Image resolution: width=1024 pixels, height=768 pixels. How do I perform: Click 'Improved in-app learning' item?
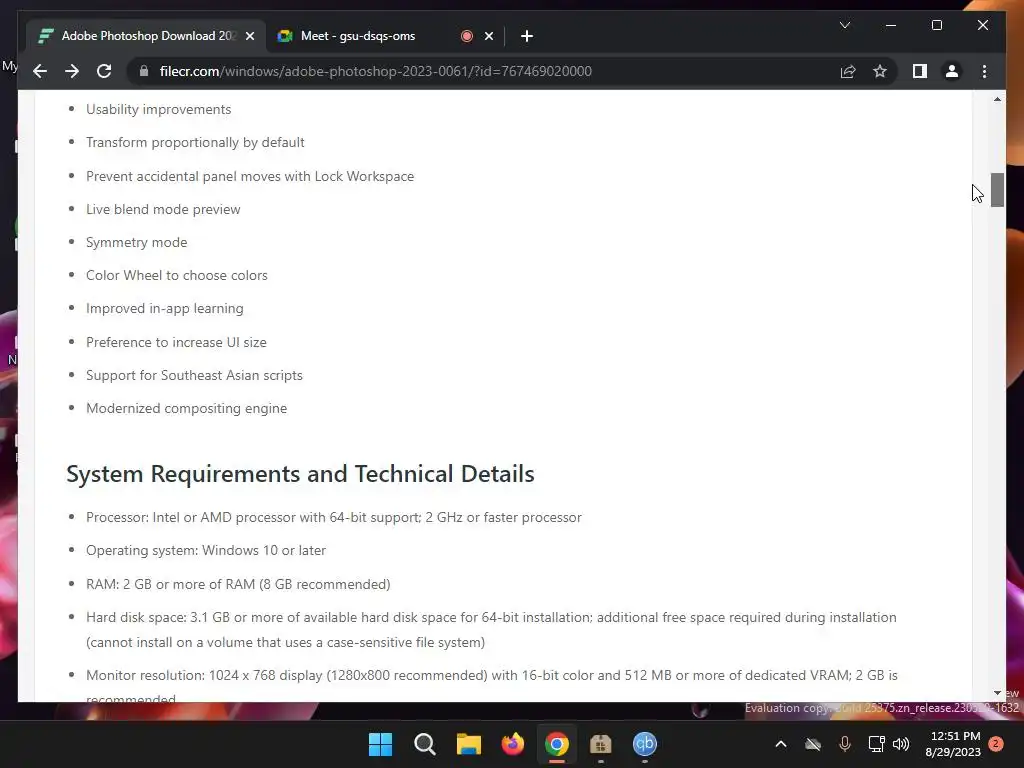coord(165,308)
